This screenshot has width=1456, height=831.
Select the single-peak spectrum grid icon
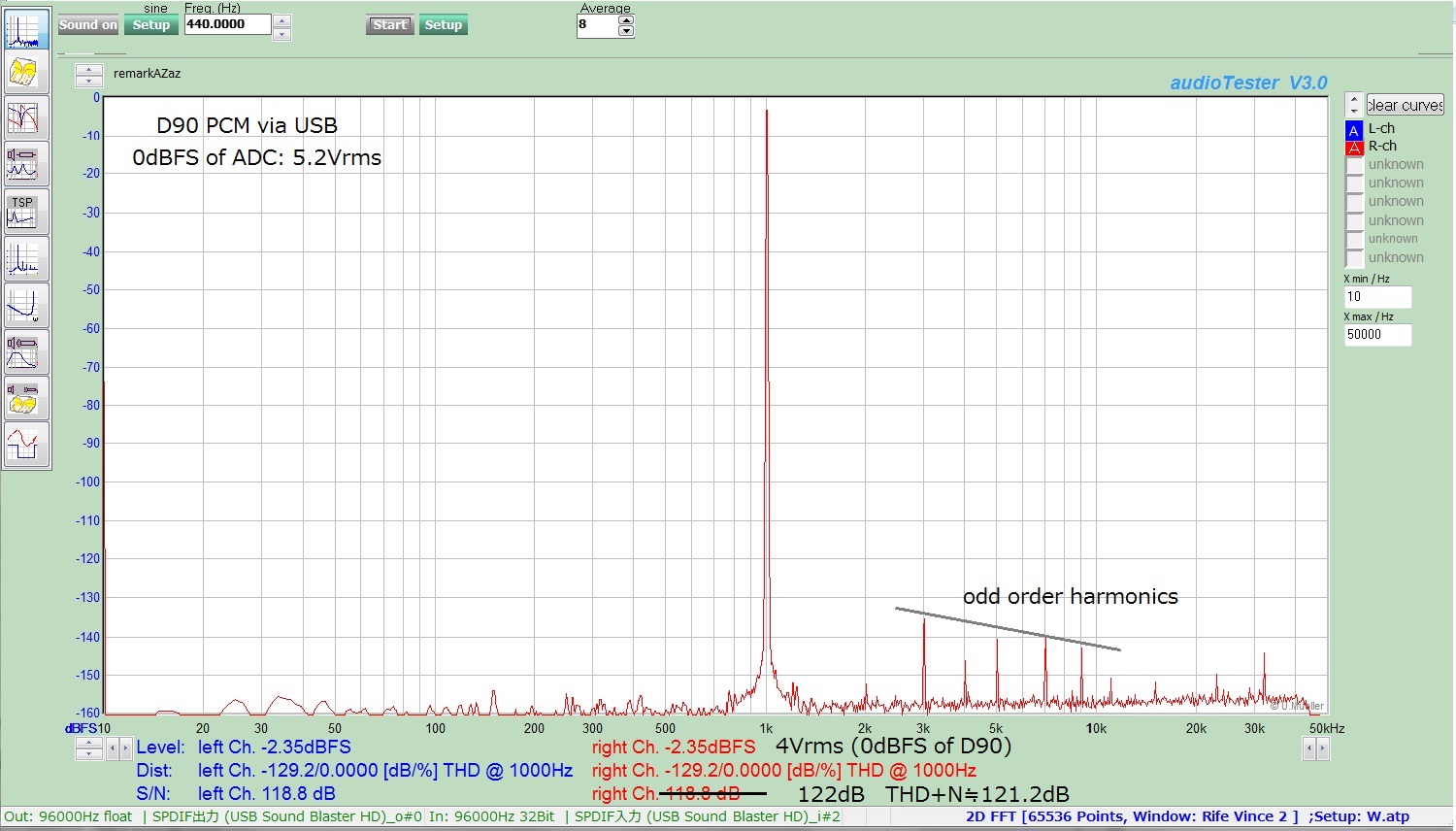24,258
